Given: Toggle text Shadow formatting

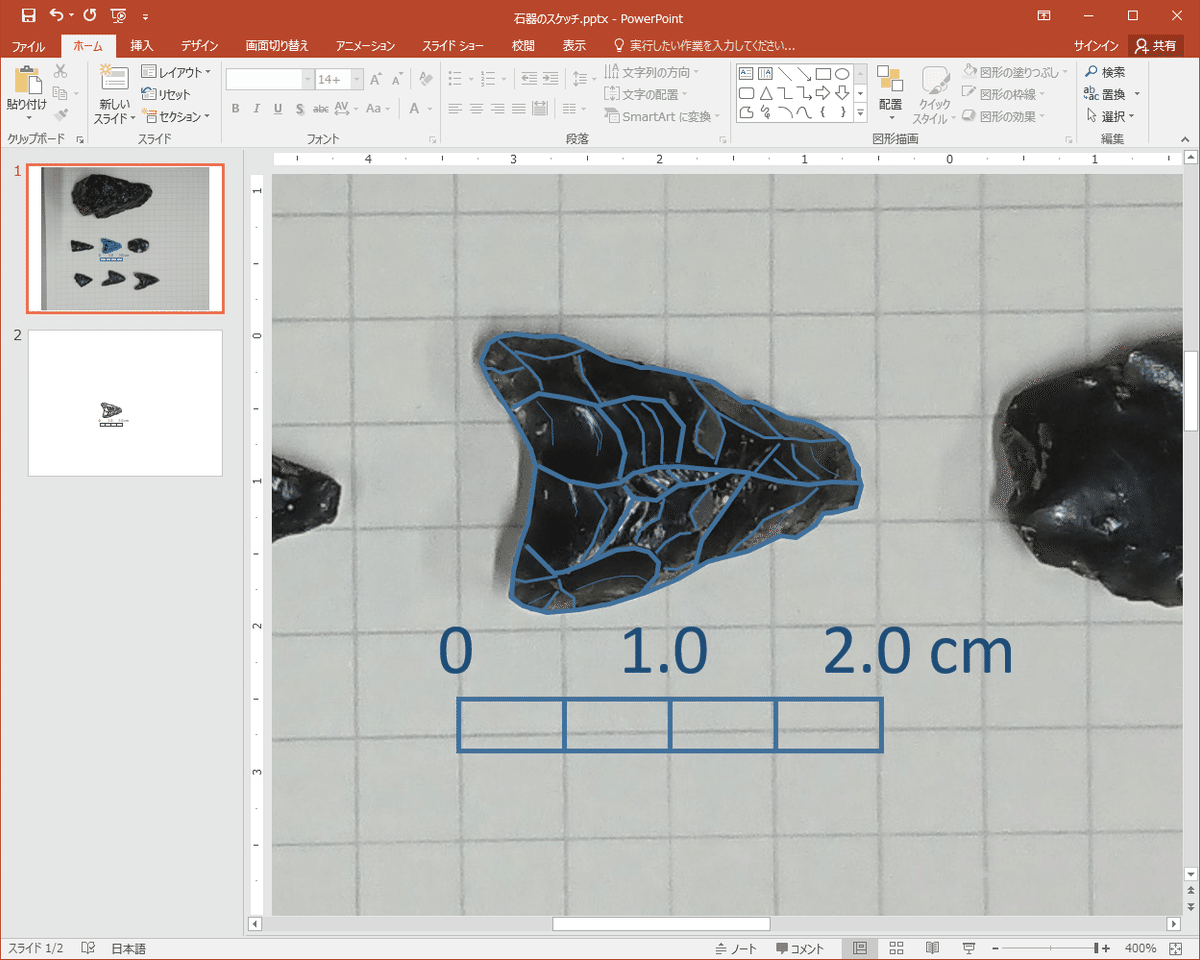Looking at the screenshot, I should [299, 109].
